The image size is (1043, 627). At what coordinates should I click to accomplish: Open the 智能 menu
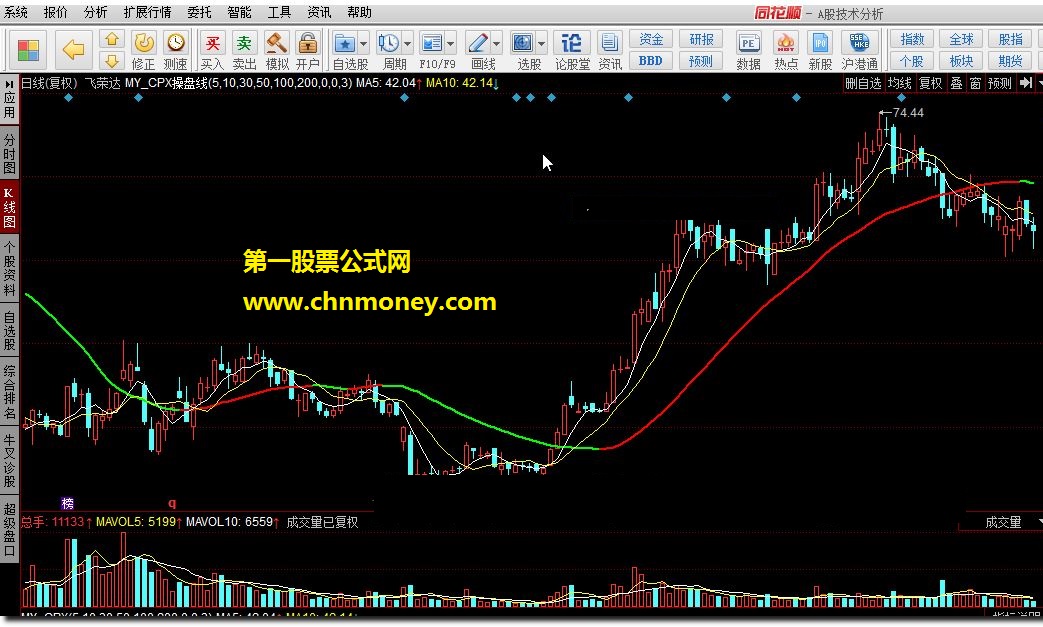239,12
